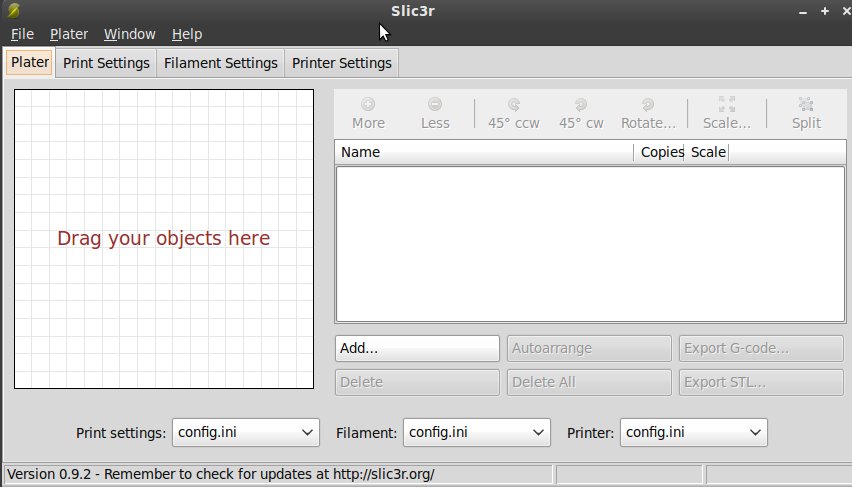Screen dimensions: 852x487
Task: Open the Printer preset dropdown
Action: (x=694, y=433)
